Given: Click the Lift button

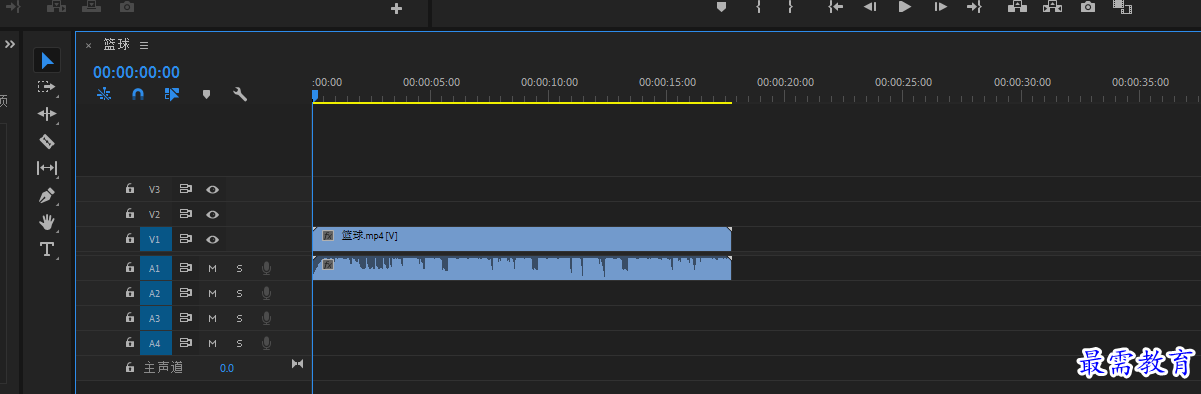Looking at the screenshot, I should (x=1018, y=7).
